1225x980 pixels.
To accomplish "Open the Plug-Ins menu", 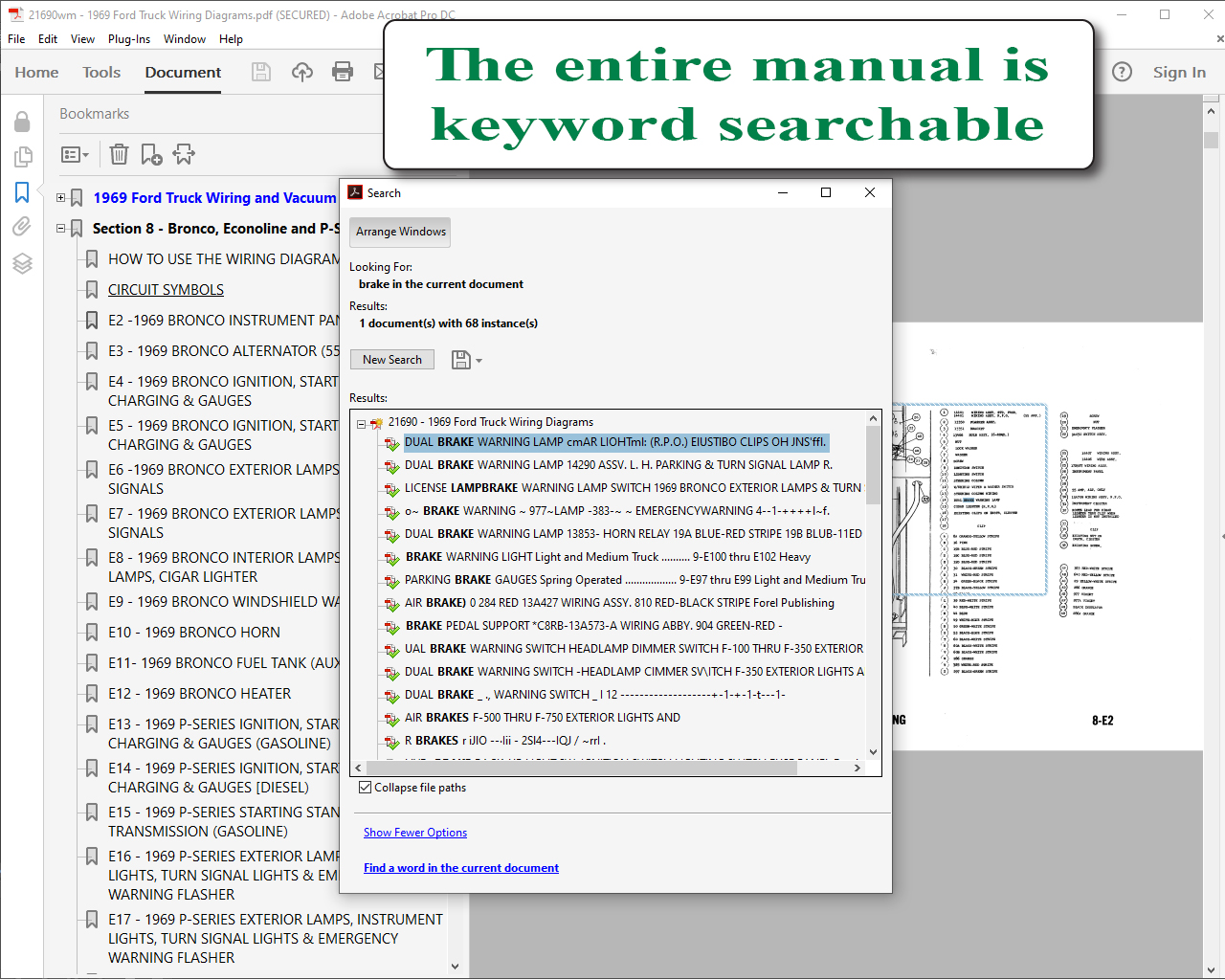I will [128, 39].
